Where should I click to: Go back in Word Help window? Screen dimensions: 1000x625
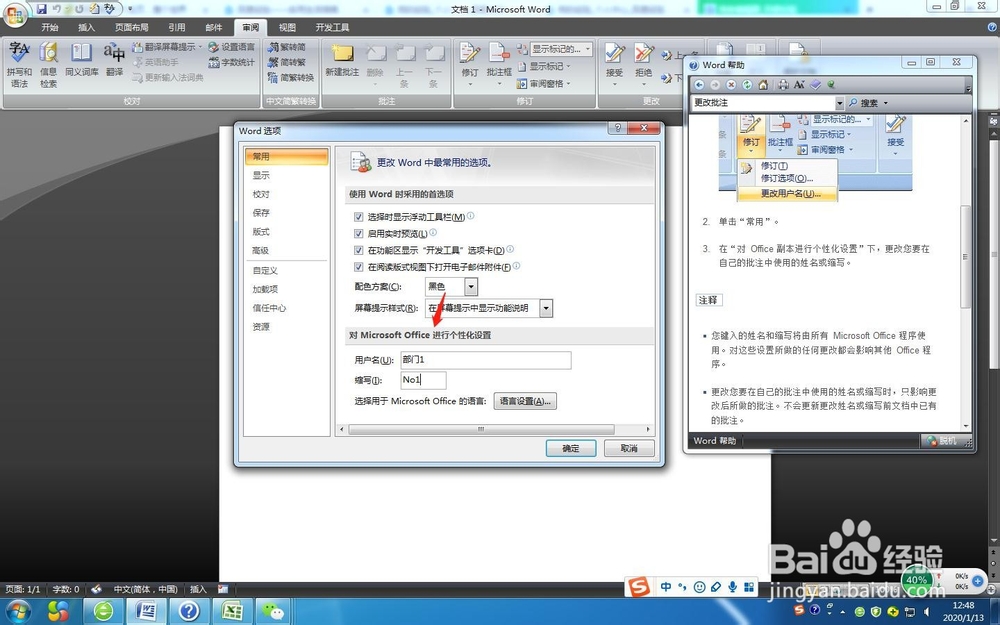pyautogui.click(x=700, y=85)
